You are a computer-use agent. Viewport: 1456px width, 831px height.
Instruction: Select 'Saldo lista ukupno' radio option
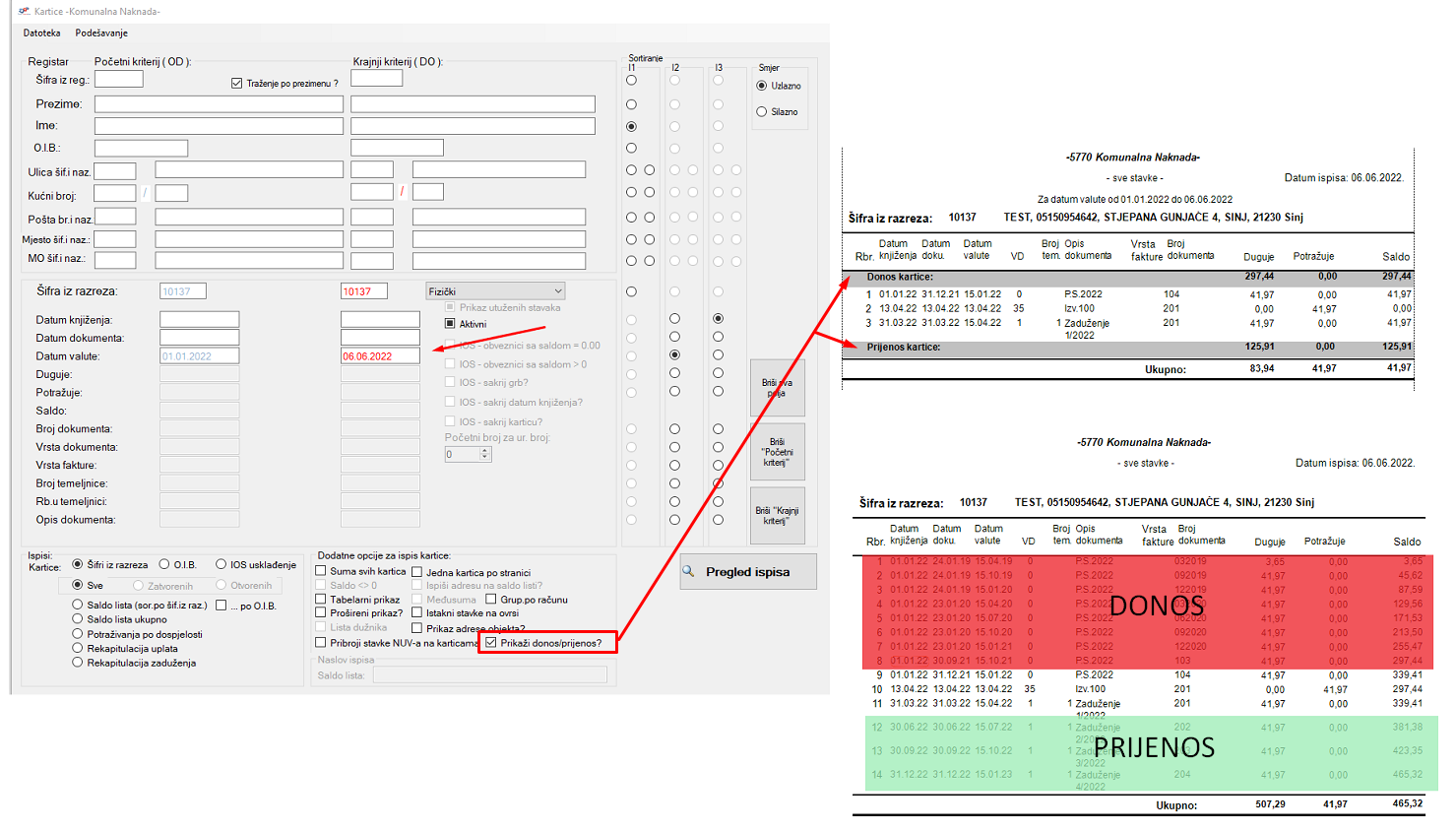coord(78,619)
